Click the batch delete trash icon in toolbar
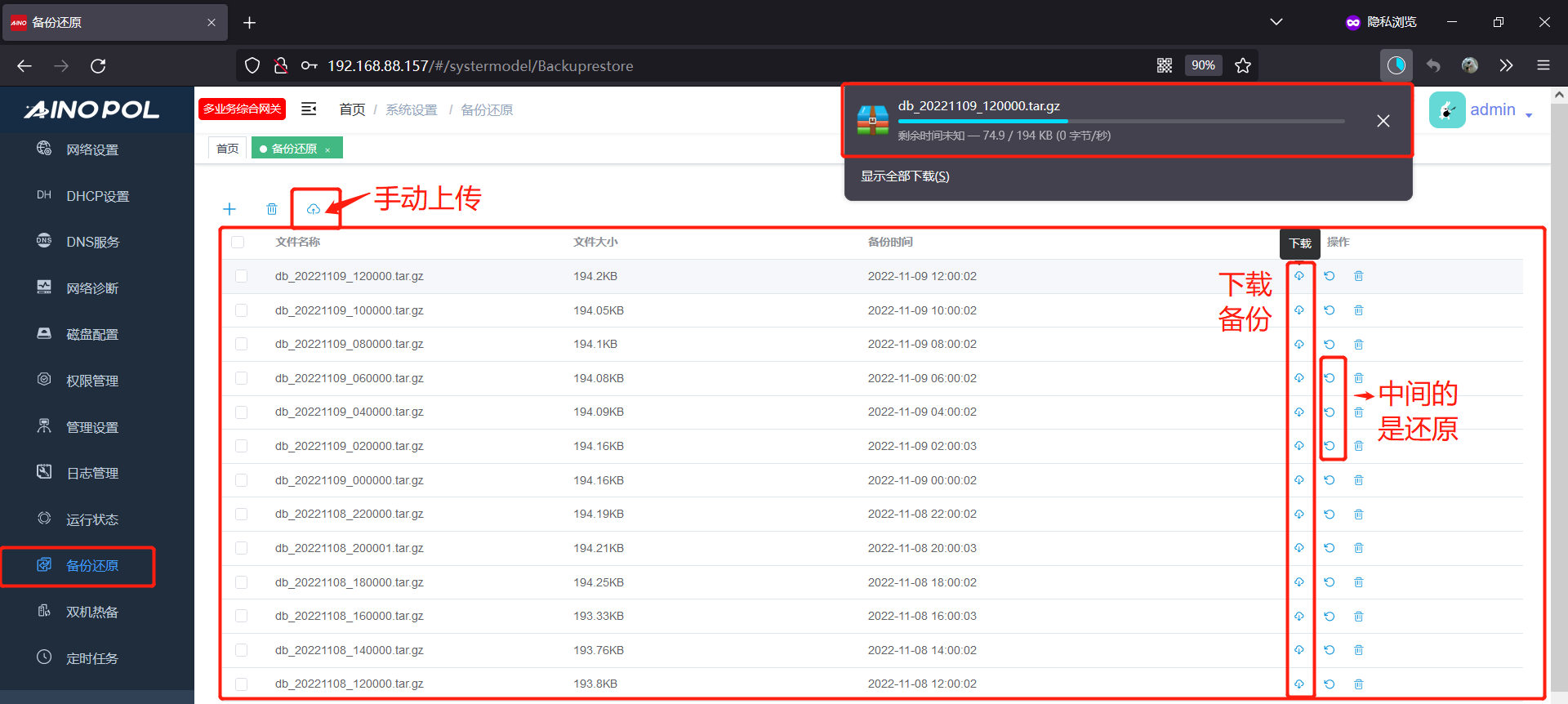Viewport: 1568px width, 704px height. click(272, 210)
